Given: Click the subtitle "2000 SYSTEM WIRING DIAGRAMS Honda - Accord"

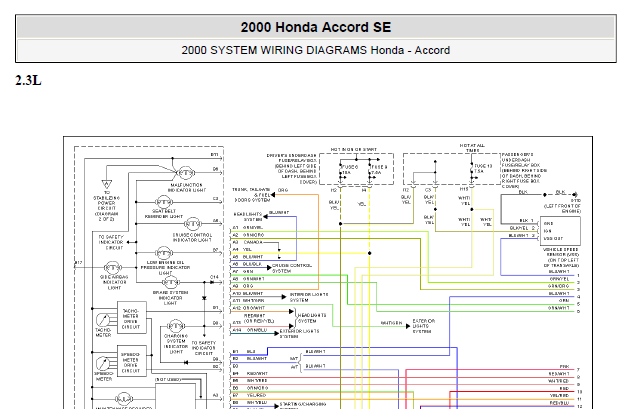Looking at the screenshot, I should pyautogui.click(x=315, y=50).
